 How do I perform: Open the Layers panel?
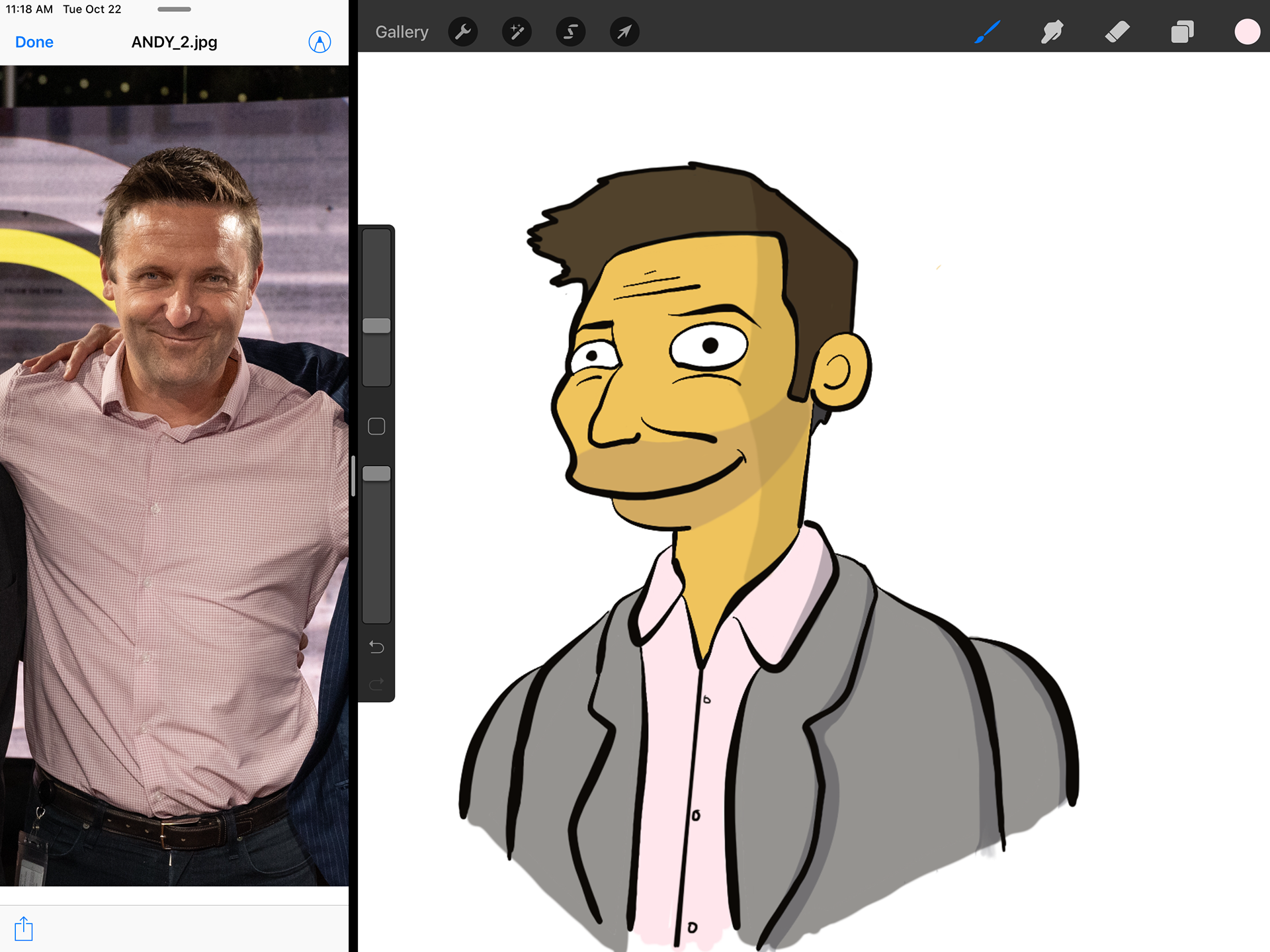click(x=1182, y=32)
